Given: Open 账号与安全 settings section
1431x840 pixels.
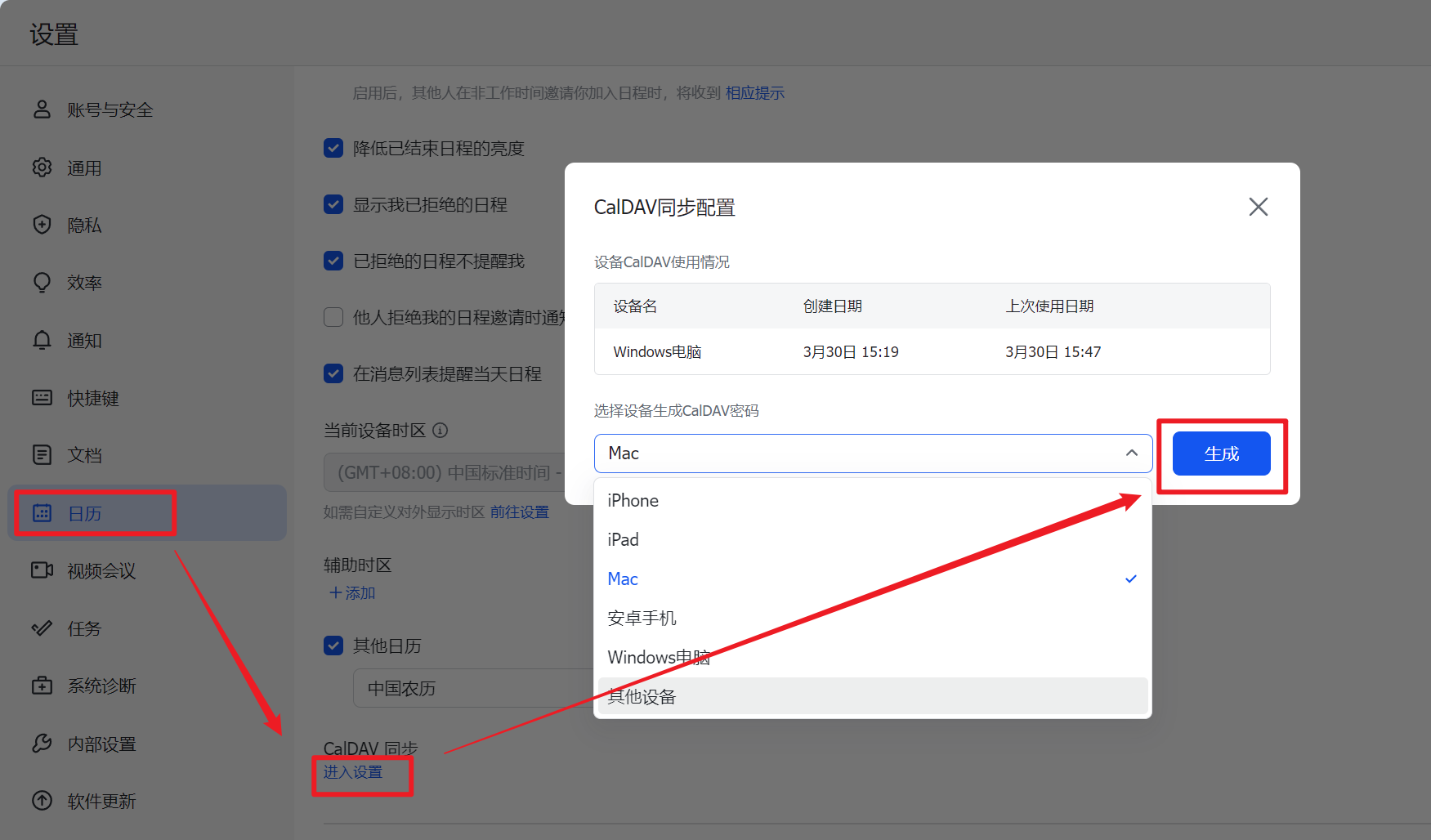Looking at the screenshot, I should (x=147, y=109).
